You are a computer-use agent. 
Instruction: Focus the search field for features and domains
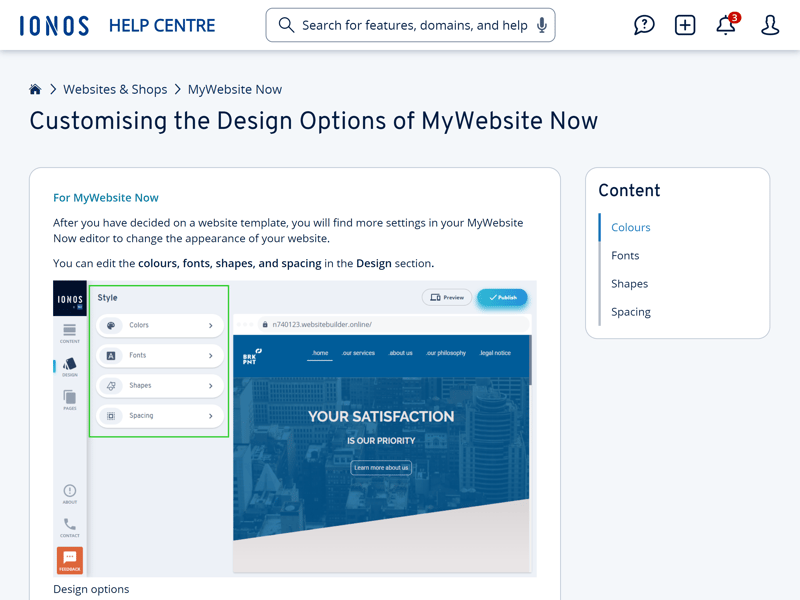(x=410, y=25)
